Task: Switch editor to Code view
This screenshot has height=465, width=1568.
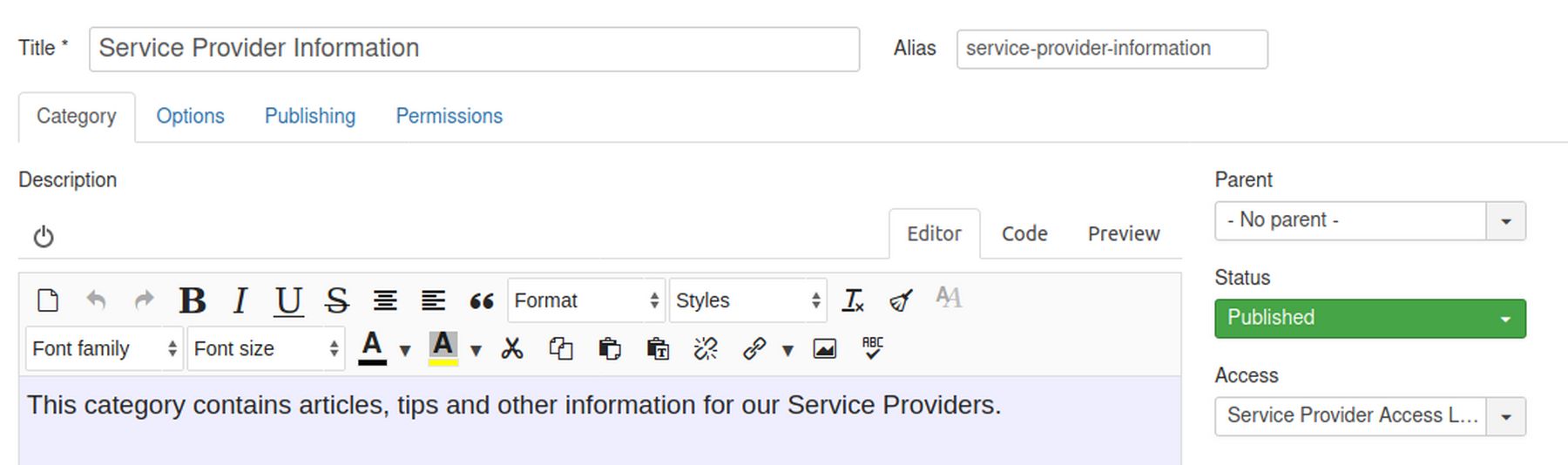Action: (1024, 233)
